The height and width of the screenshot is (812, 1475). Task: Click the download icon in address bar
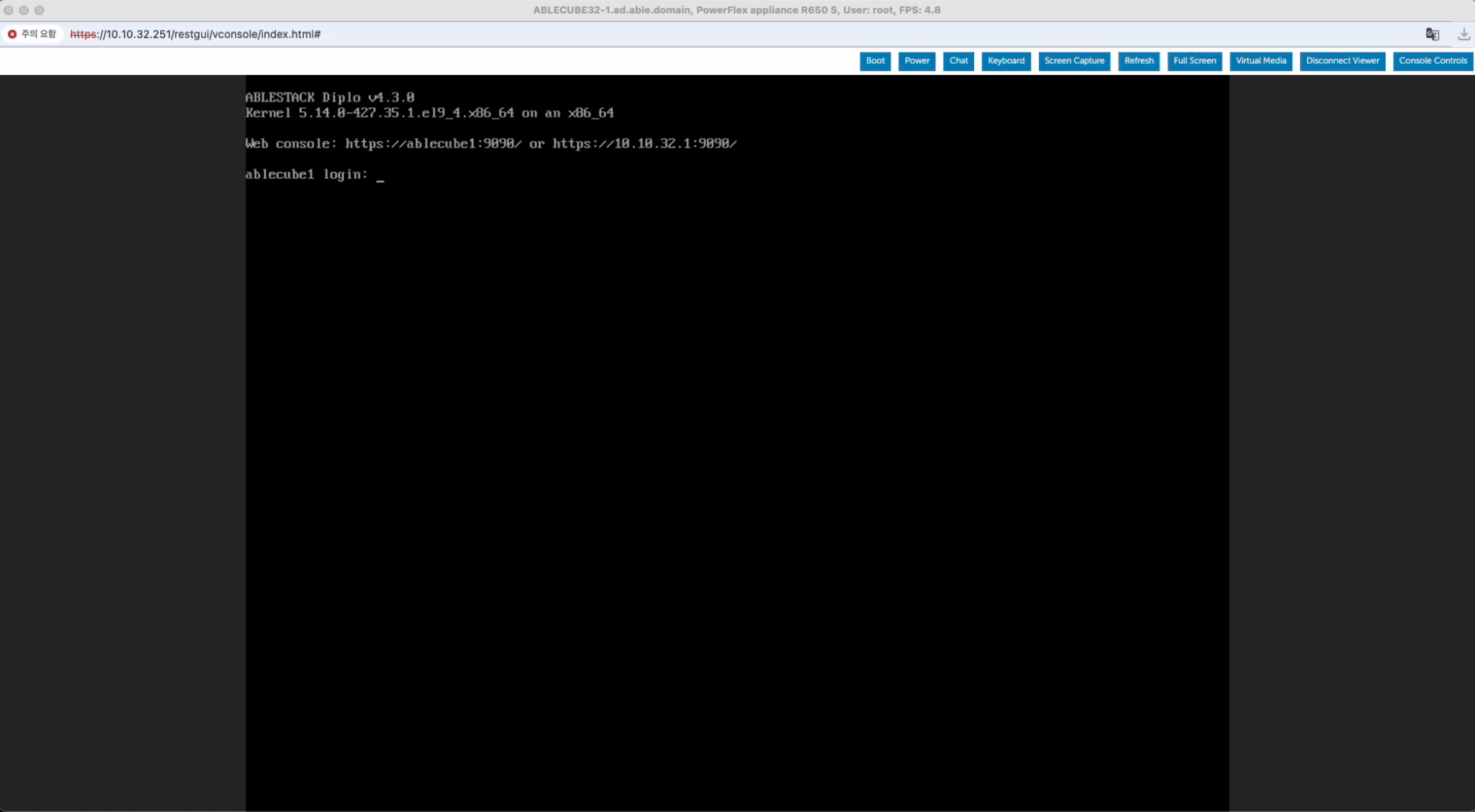(x=1464, y=34)
